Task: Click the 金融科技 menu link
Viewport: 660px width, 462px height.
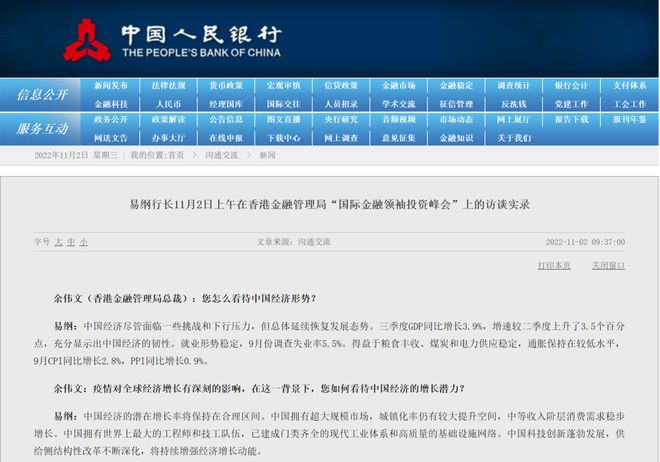Action: [x=111, y=104]
